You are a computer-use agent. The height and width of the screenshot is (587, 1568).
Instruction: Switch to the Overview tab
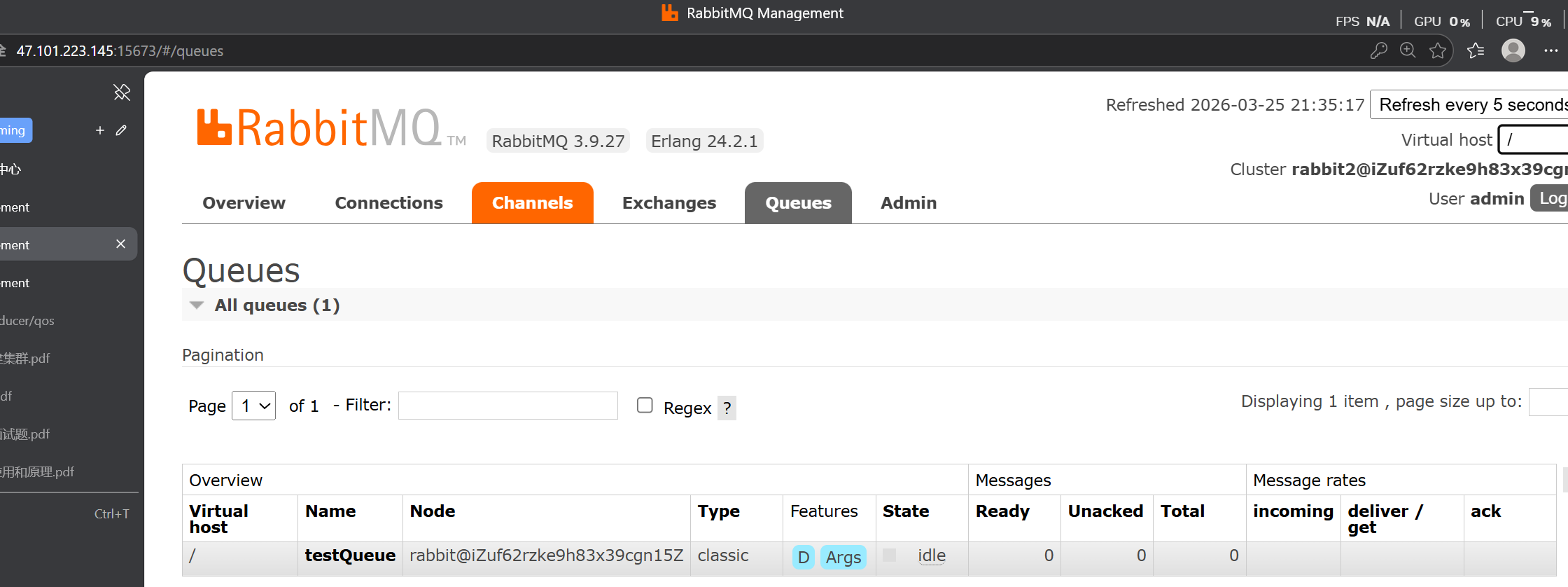[x=244, y=203]
